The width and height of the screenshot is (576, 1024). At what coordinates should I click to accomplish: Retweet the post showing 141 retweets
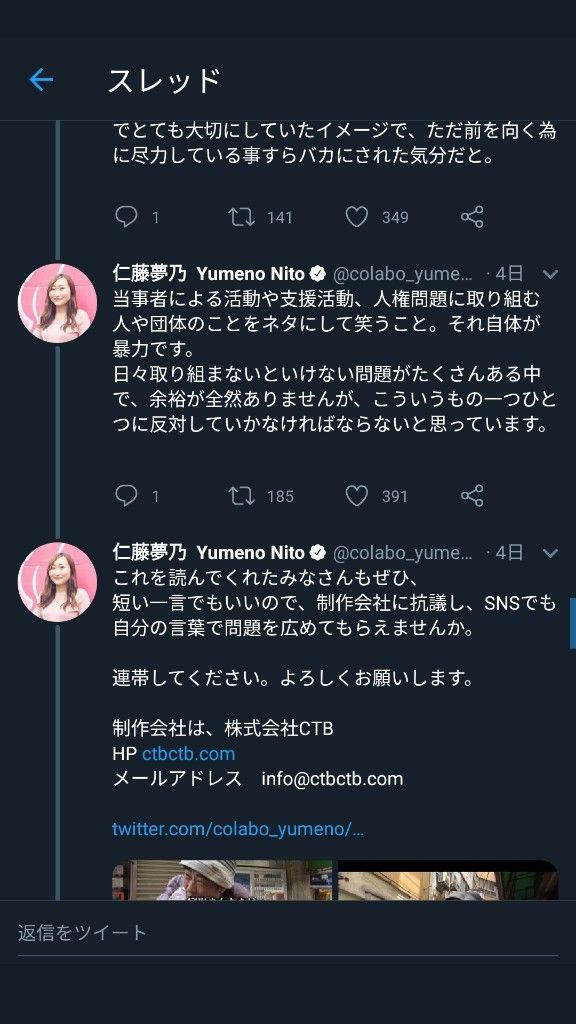[x=241, y=217]
